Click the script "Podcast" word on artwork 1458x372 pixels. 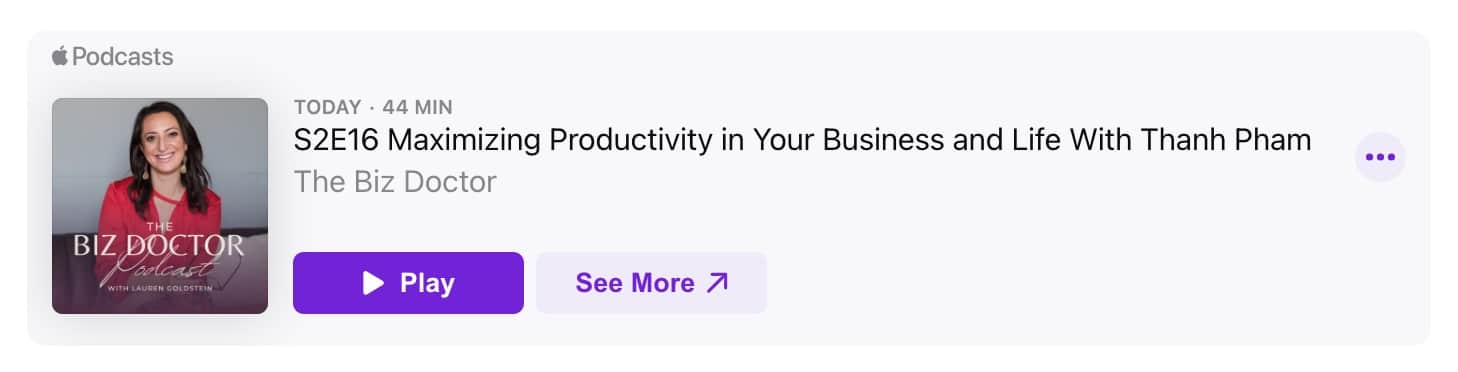point(163,267)
